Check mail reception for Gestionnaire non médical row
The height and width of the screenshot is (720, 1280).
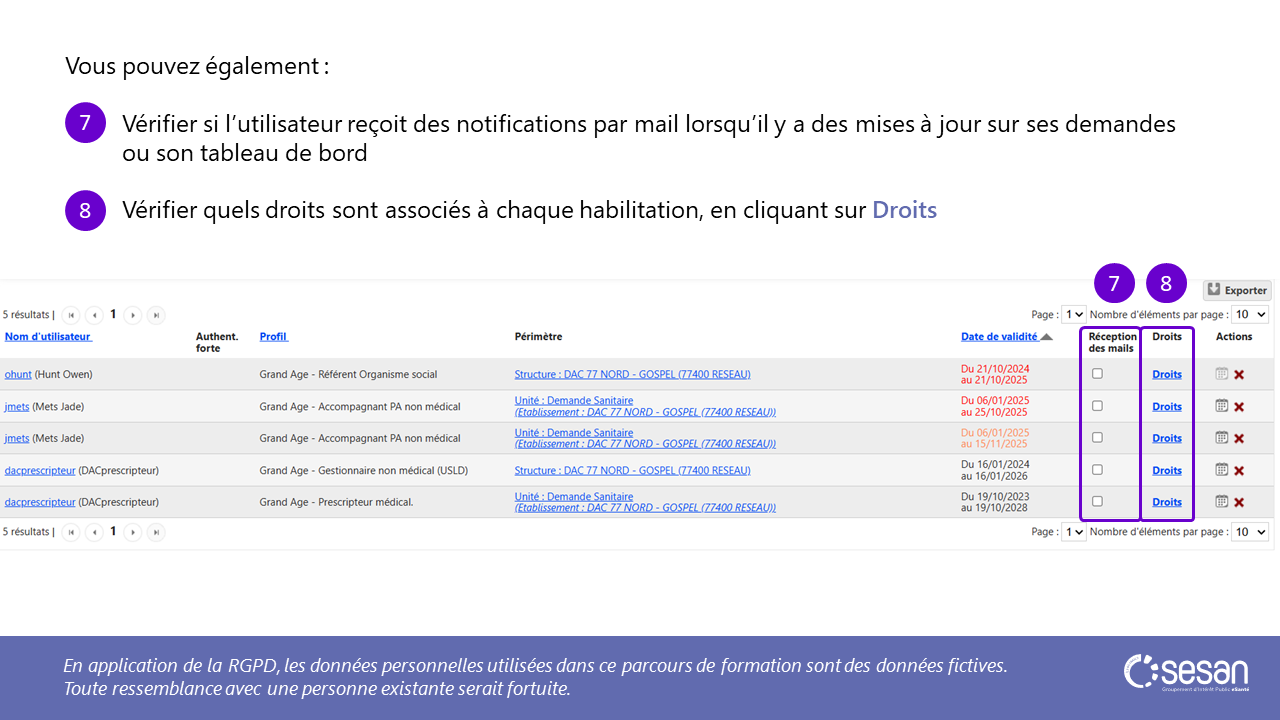pyautogui.click(x=1097, y=470)
